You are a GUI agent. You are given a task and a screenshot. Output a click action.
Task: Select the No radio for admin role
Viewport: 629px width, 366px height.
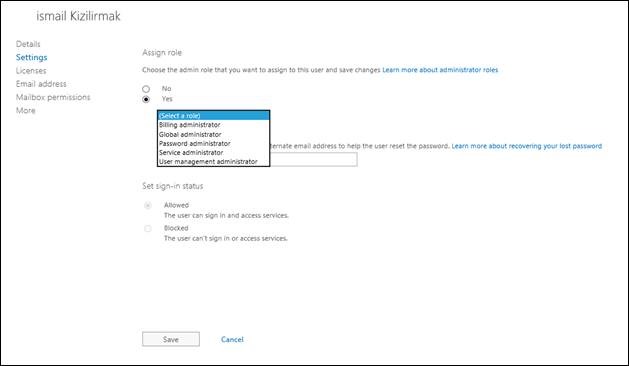146,89
